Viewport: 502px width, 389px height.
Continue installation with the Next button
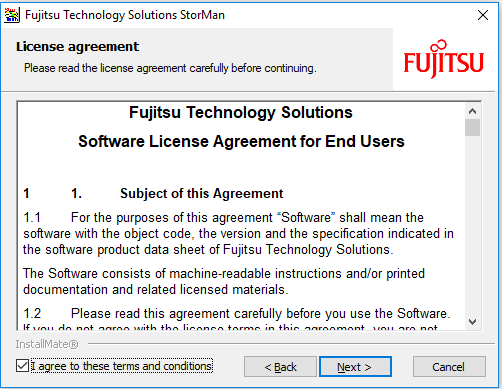click(x=355, y=367)
